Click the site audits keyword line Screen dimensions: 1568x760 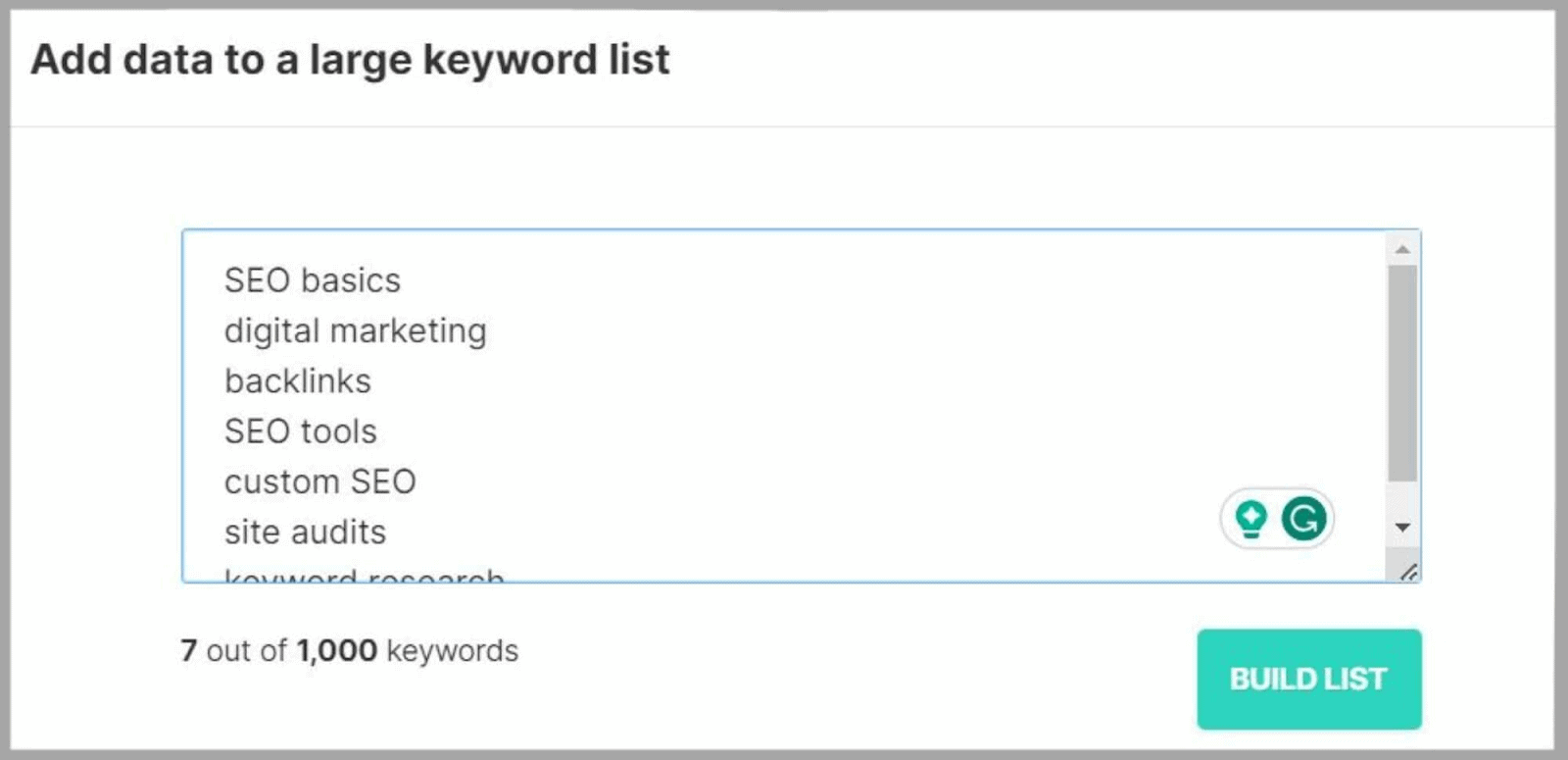coord(305,532)
